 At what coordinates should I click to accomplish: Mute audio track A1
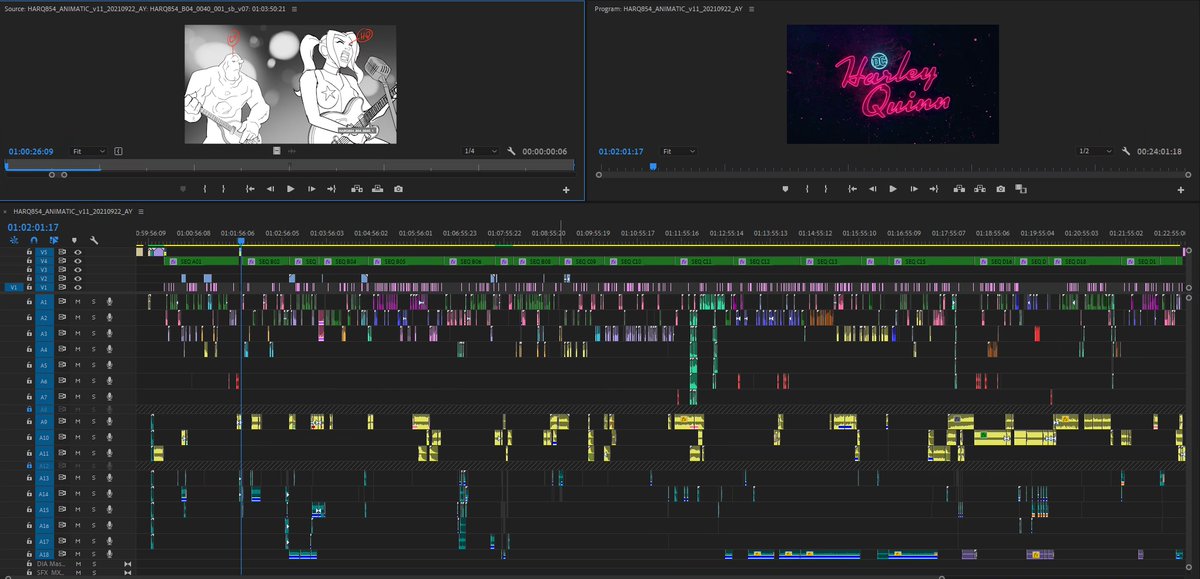click(x=77, y=301)
